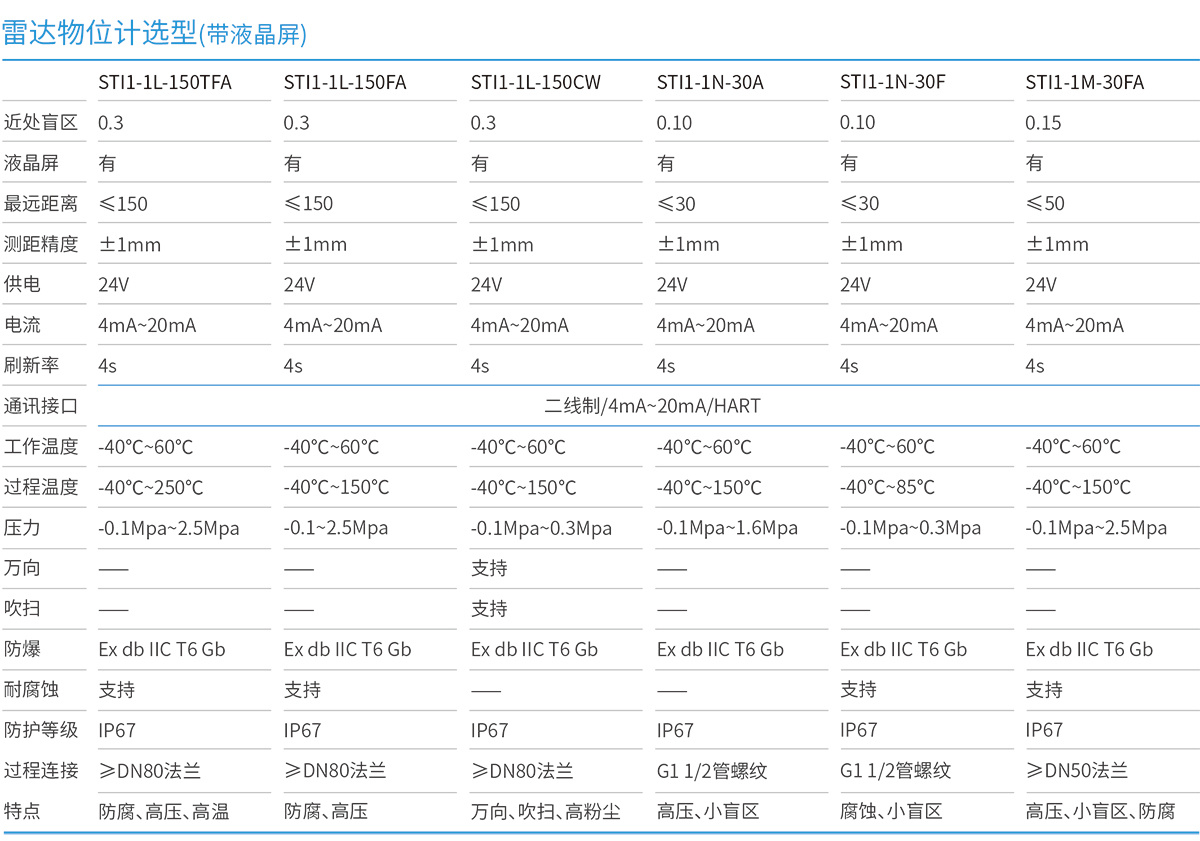Click -0.1Mpa~0.3Mpa under STI1-1L-150CW
Viewport: 1200px width, 841px height.
click(x=541, y=528)
